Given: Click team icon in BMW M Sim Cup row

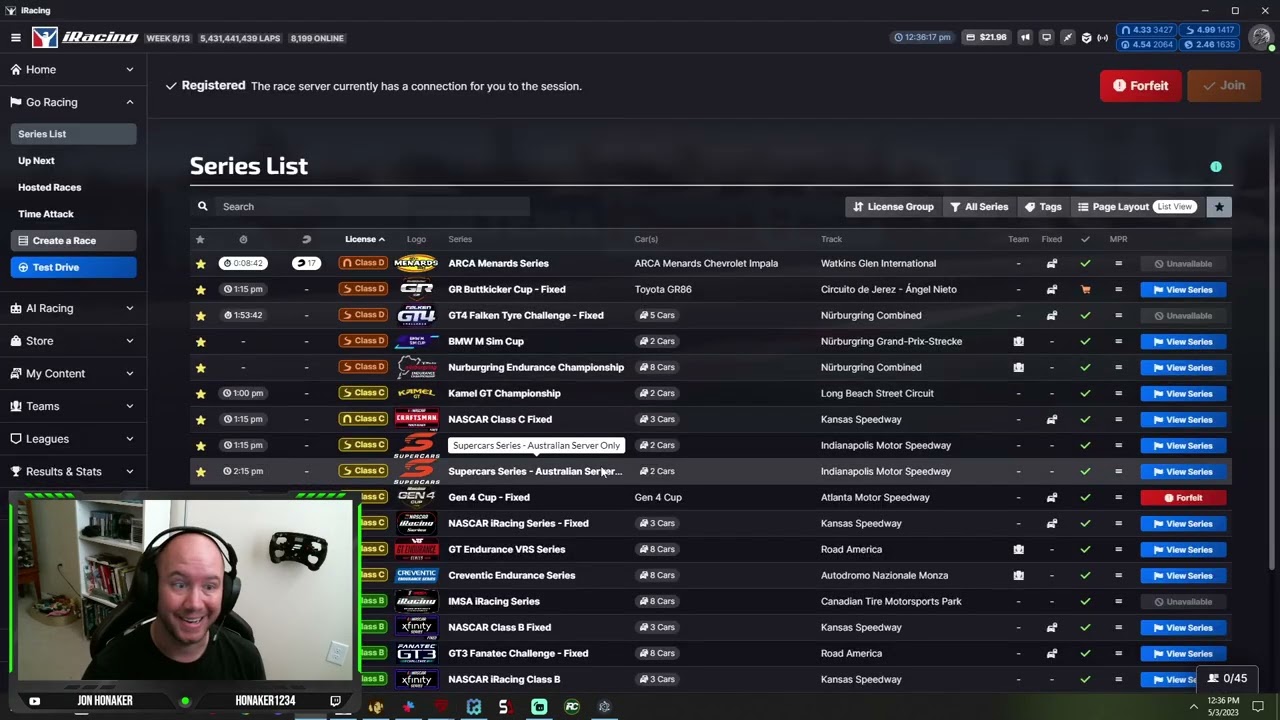Looking at the screenshot, I should [1018, 342].
